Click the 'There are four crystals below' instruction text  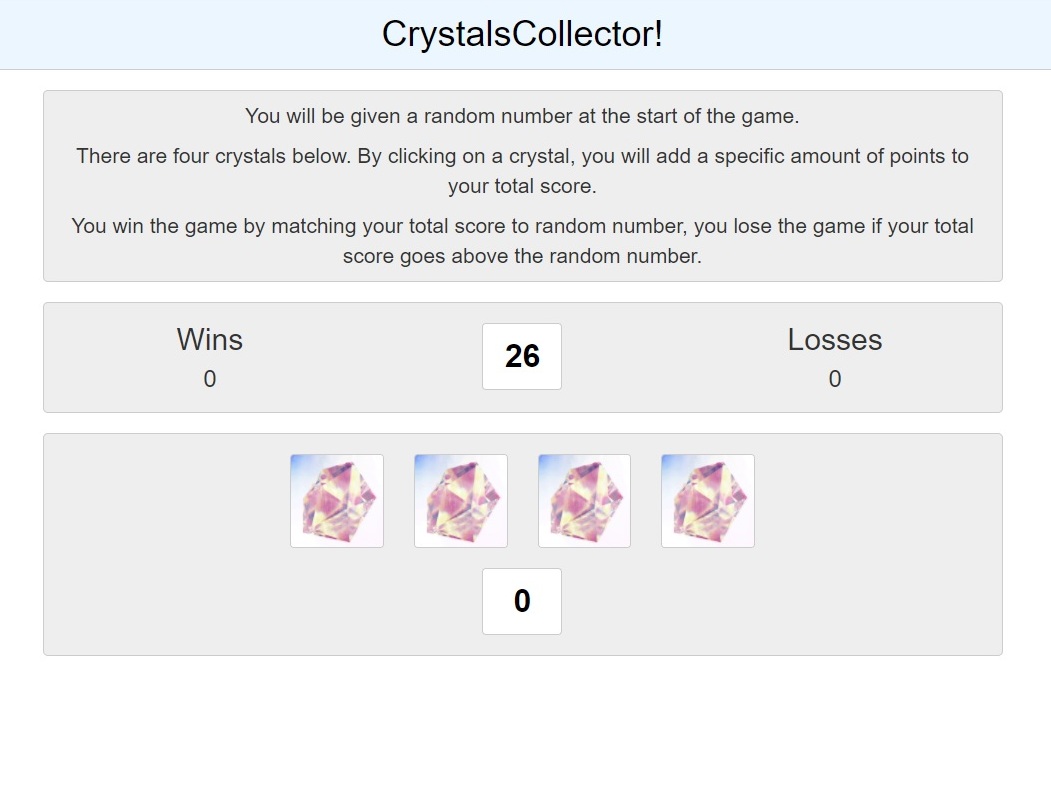tap(522, 171)
